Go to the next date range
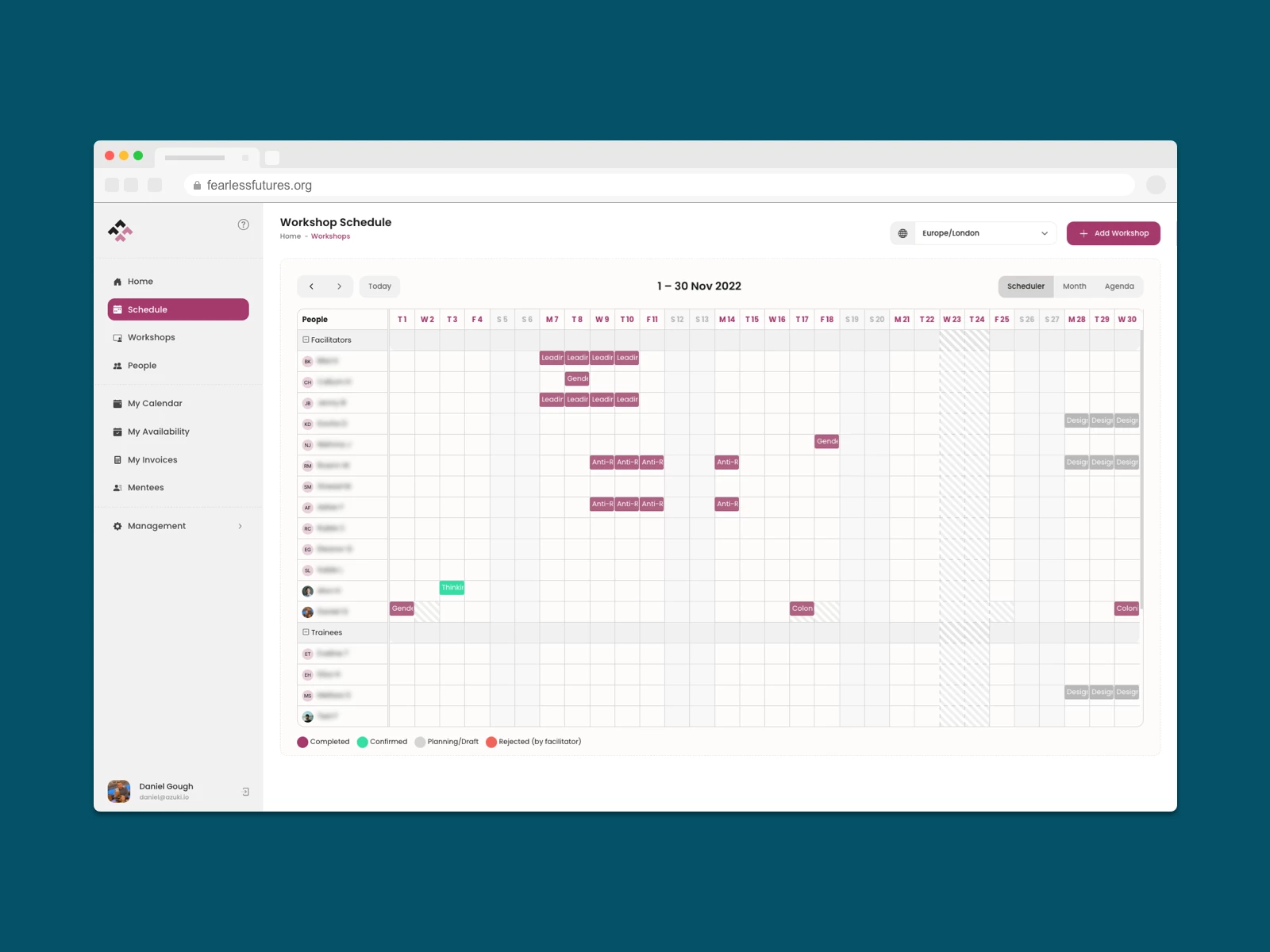Viewport: 1270px width, 952px height. [339, 286]
